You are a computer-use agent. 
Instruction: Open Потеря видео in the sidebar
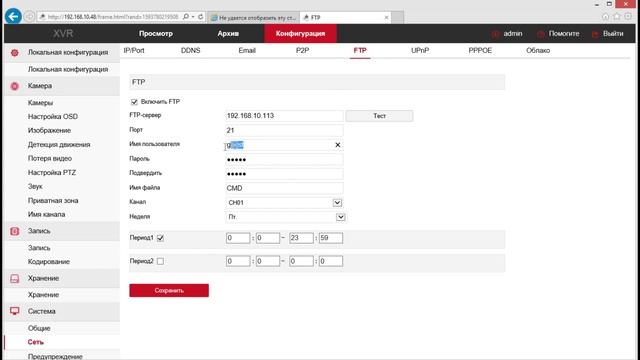50,158
